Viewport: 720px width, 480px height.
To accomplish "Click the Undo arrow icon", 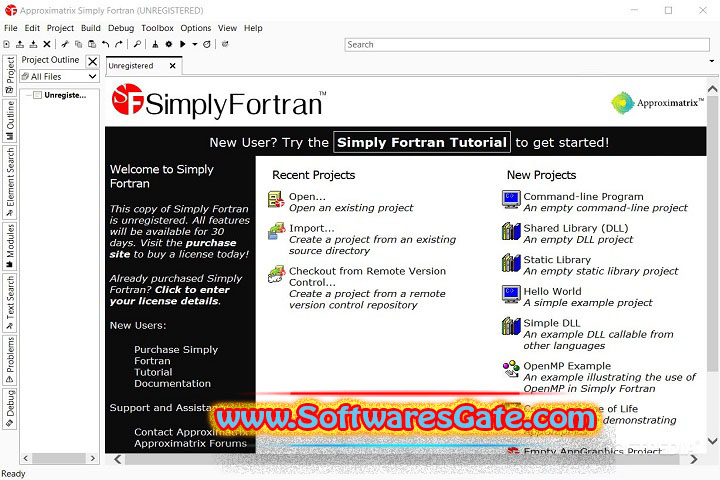I will point(106,44).
